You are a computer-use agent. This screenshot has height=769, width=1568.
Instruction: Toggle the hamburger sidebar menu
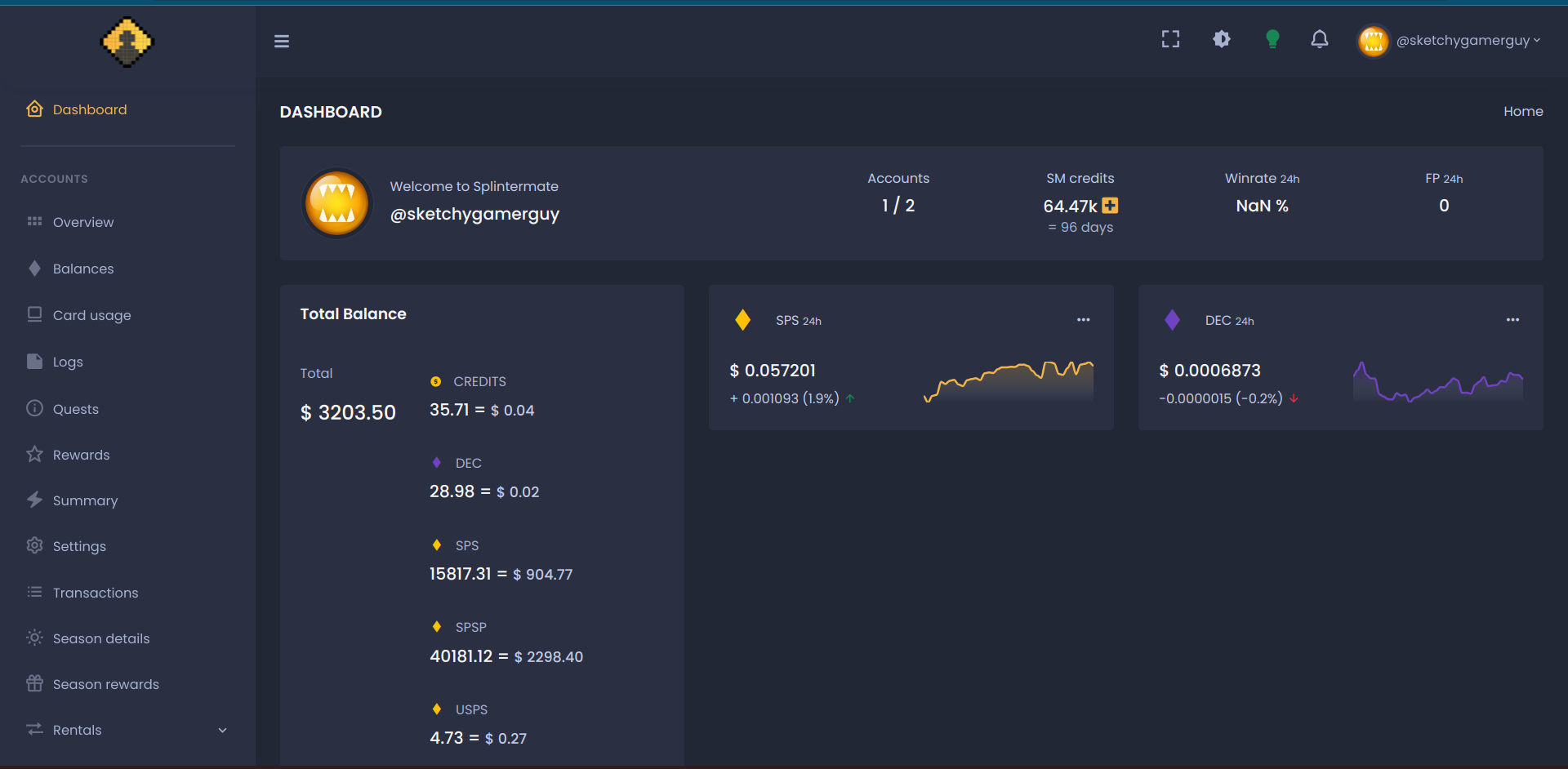pos(282,41)
